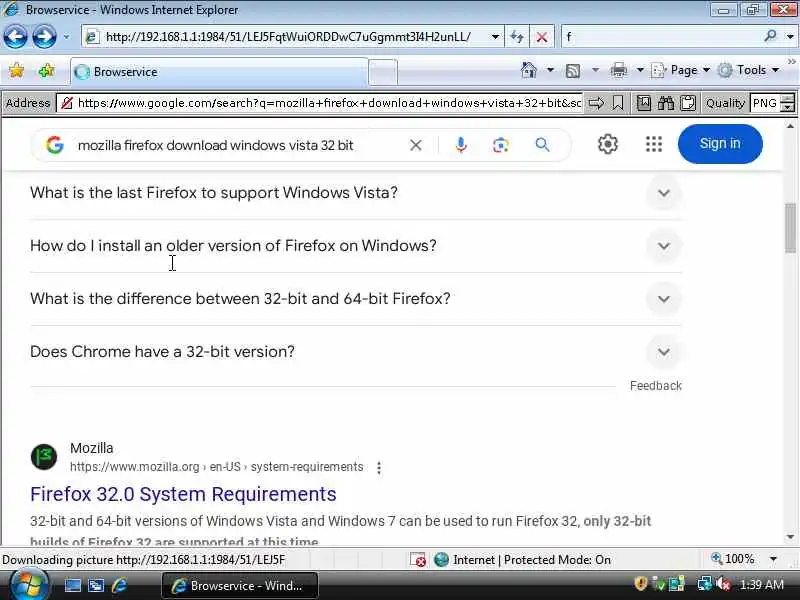The height and width of the screenshot is (600, 800).
Task: Go back with Internet Explorer's Back arrow
Action: click(x=15, y=37)
